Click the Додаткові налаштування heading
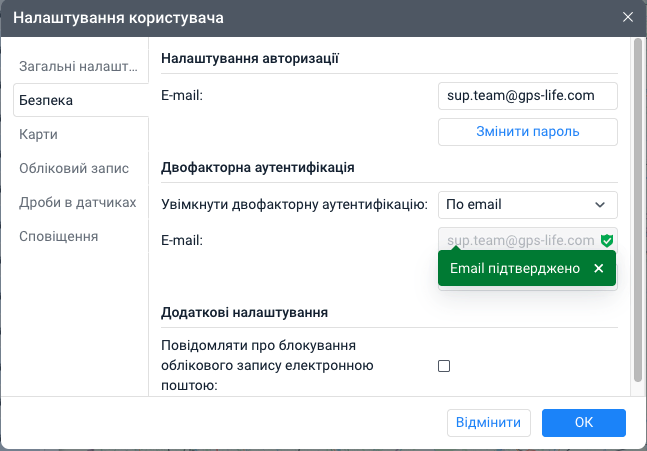The image size is (647, 451). tap(244, 312)
